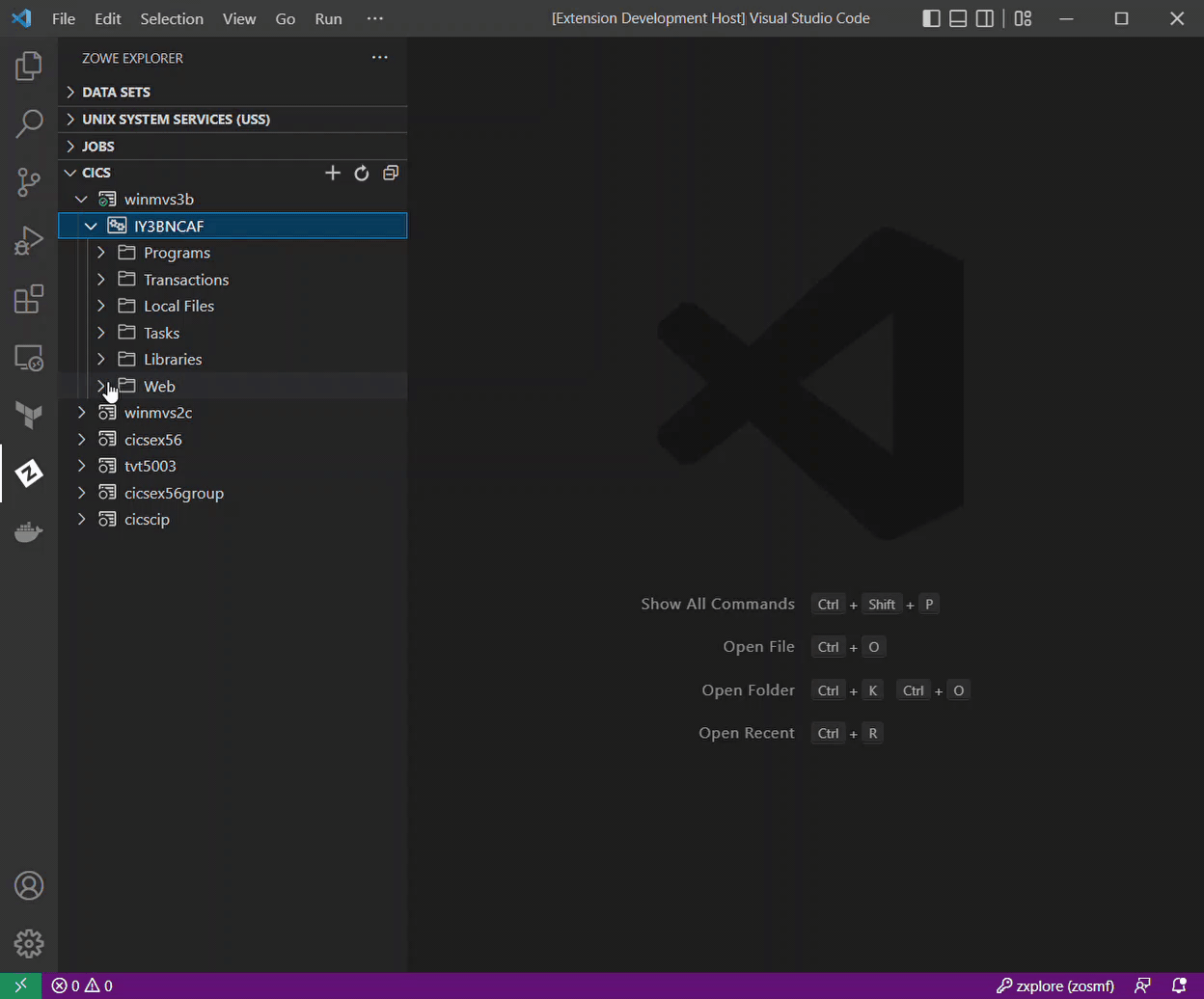Open the Run menu
1204x999 pixels.
(328, 18)
